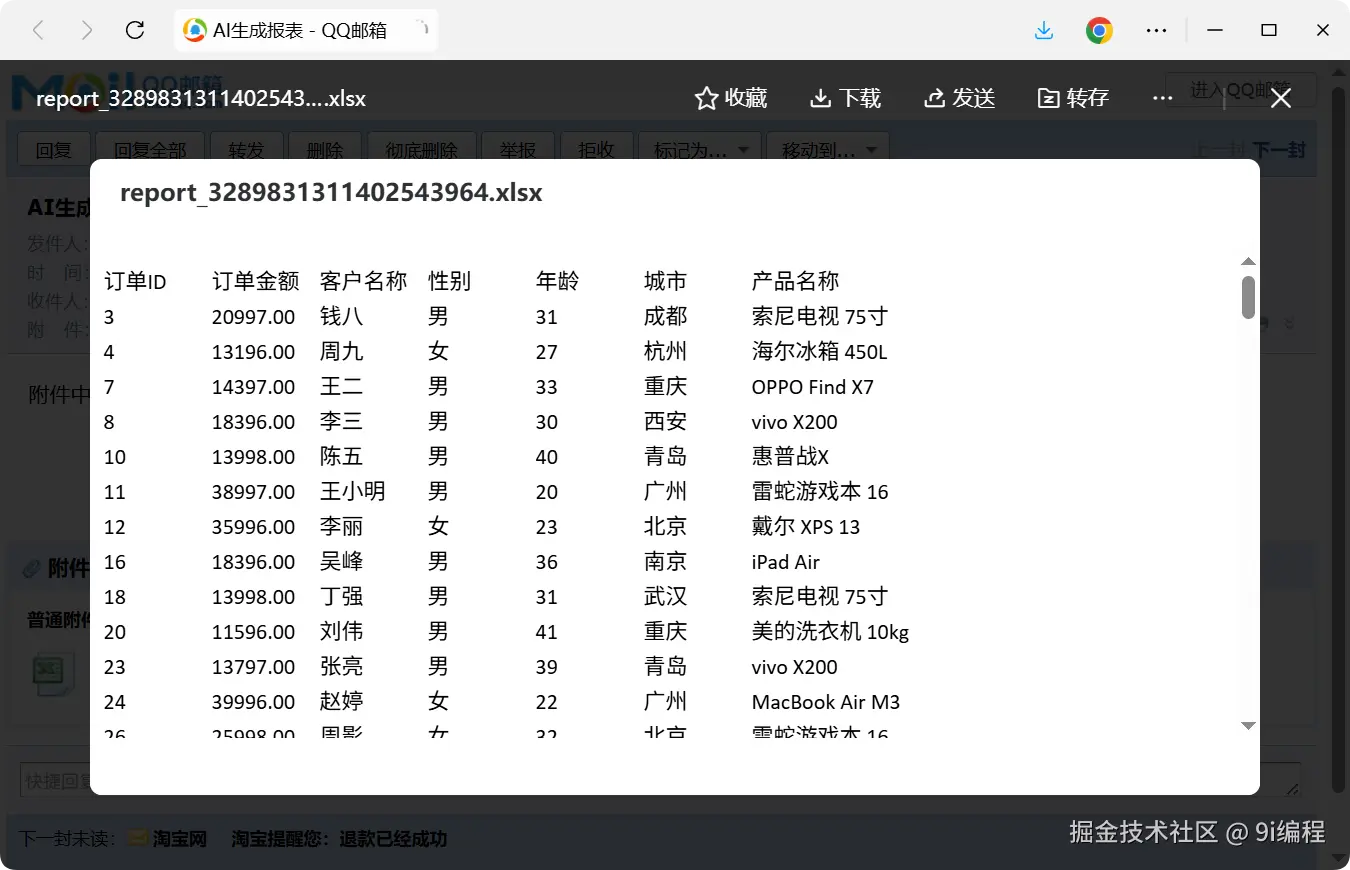Click the 客户名称 column header

363,282
